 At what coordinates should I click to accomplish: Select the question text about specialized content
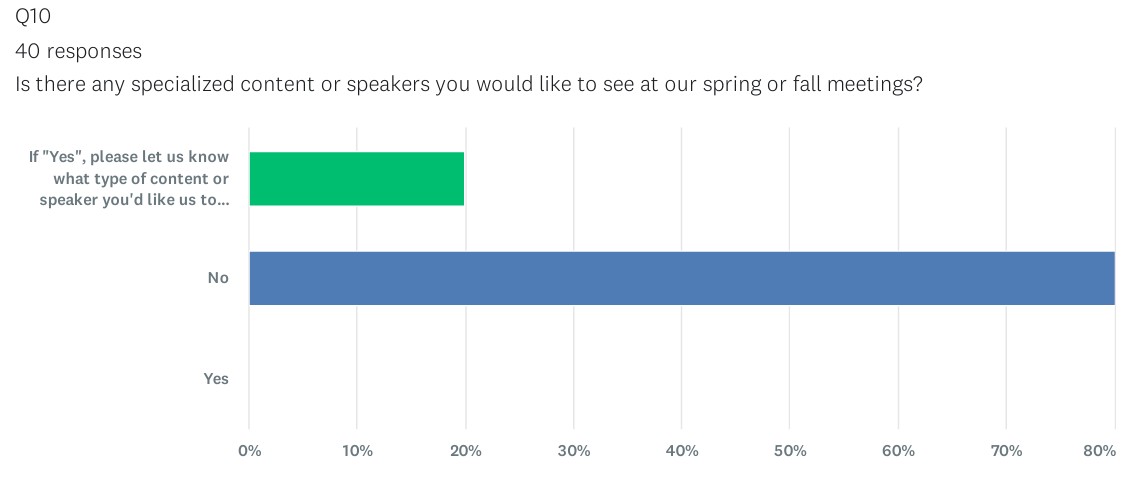(469, 85)
